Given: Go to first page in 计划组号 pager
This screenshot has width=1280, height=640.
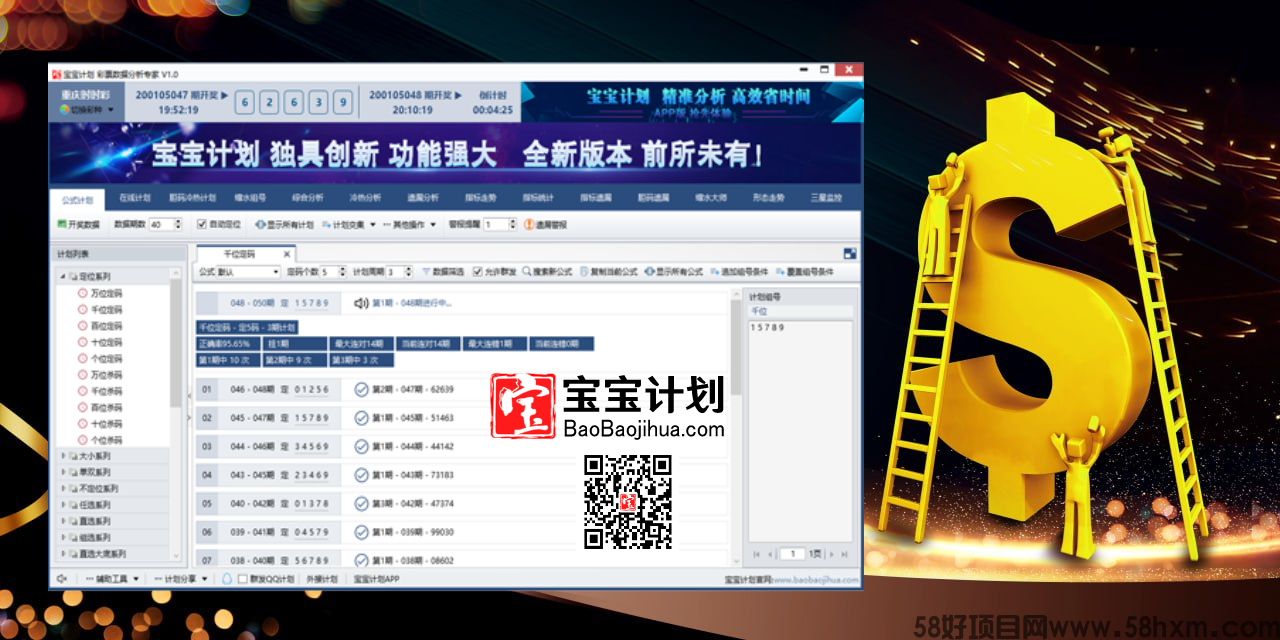Looking at the screenshot, I should coord(757,553).
